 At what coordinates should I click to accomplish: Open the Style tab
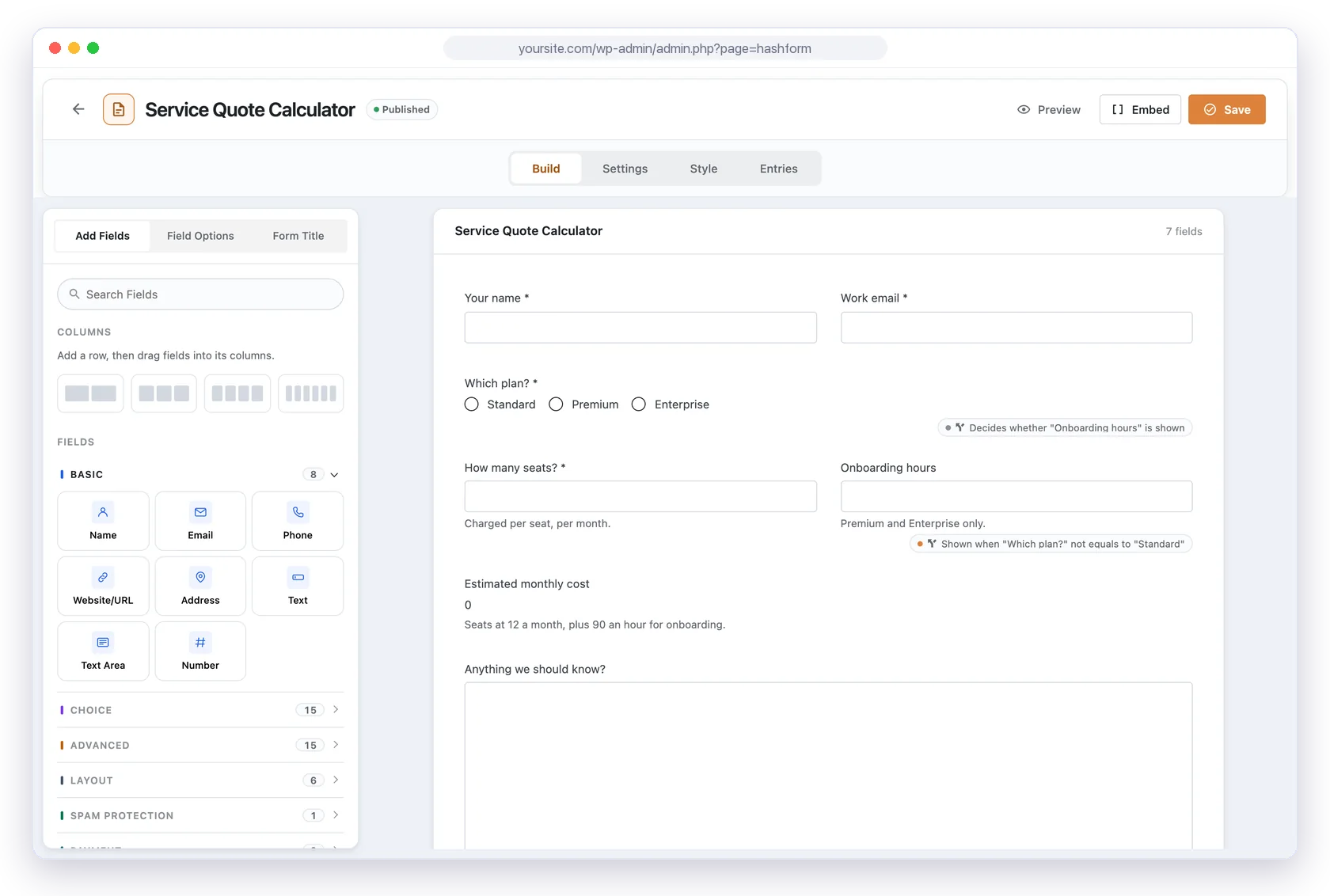(704, 169)
